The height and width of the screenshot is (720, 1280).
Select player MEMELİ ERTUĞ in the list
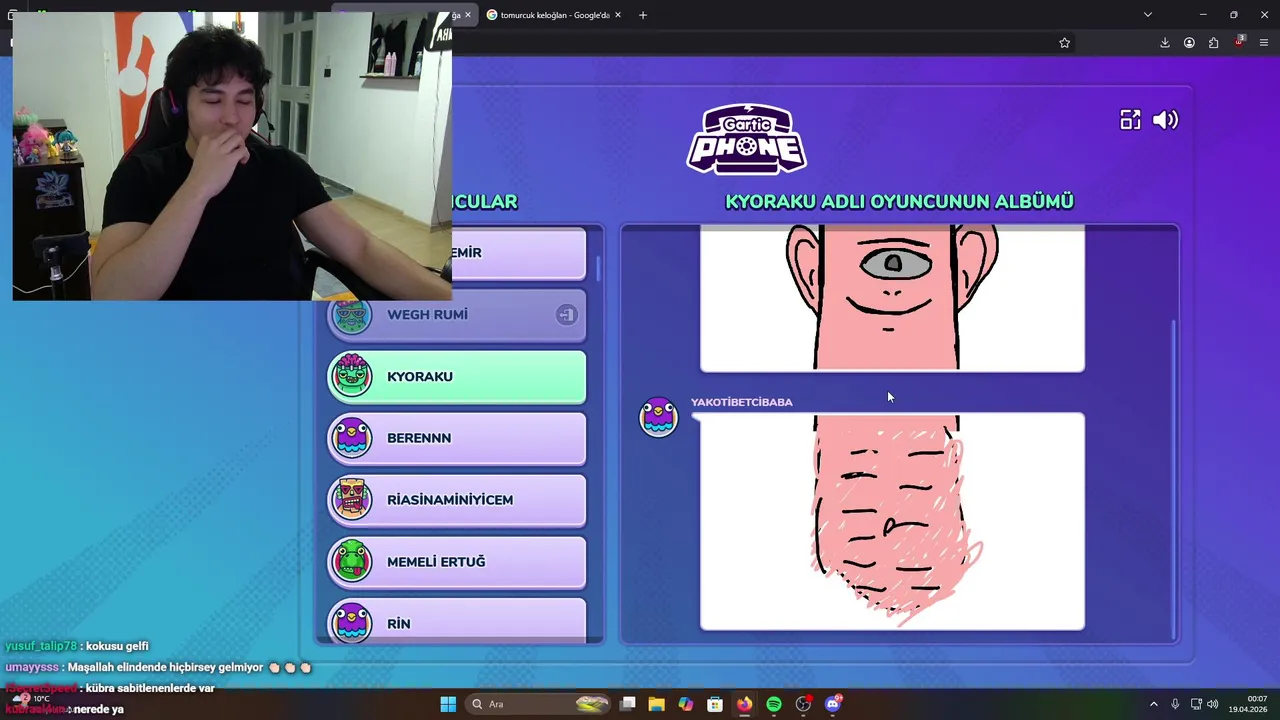(x=457, y=562)
